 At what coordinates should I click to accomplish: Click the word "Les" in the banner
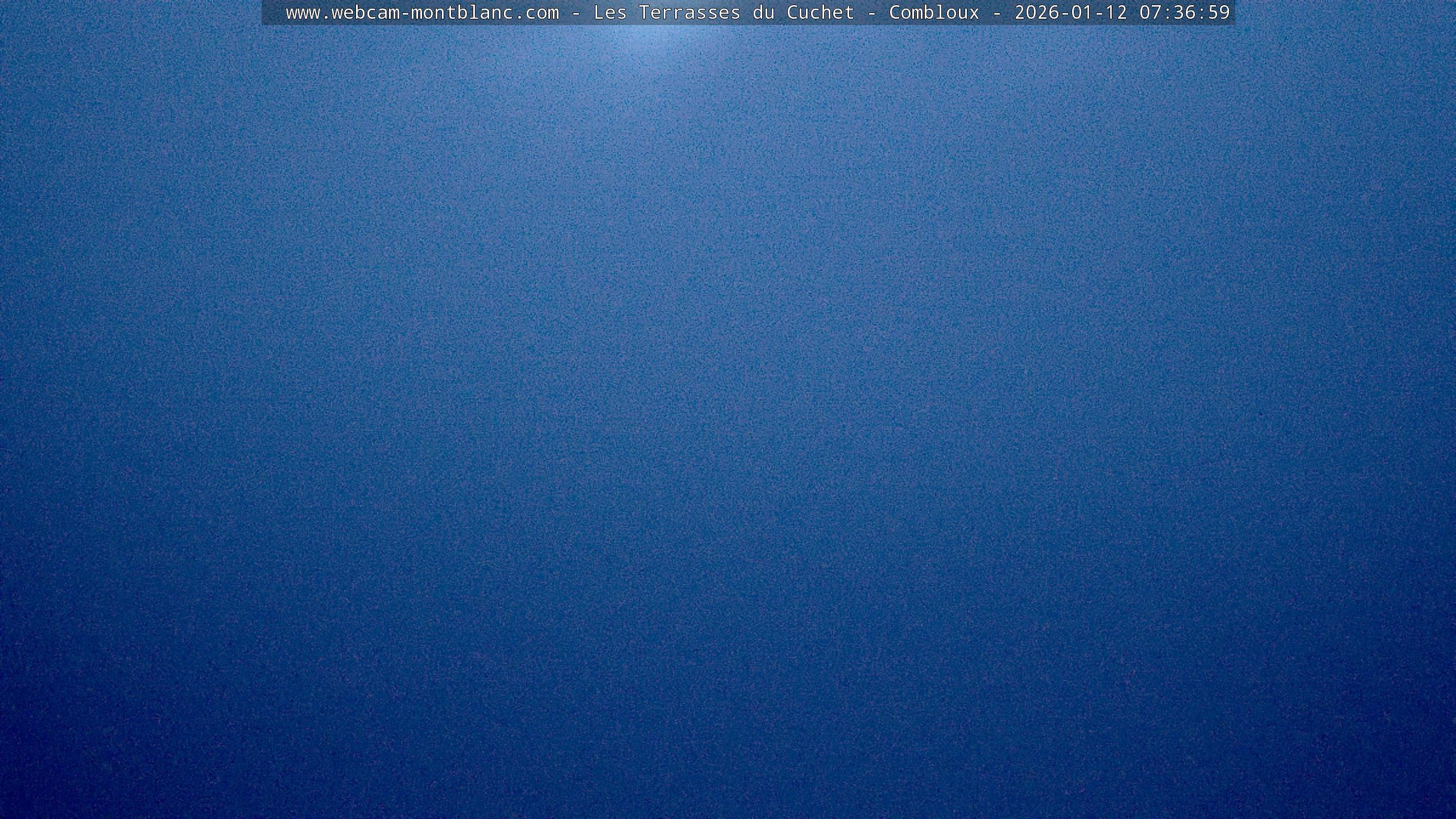610,13
